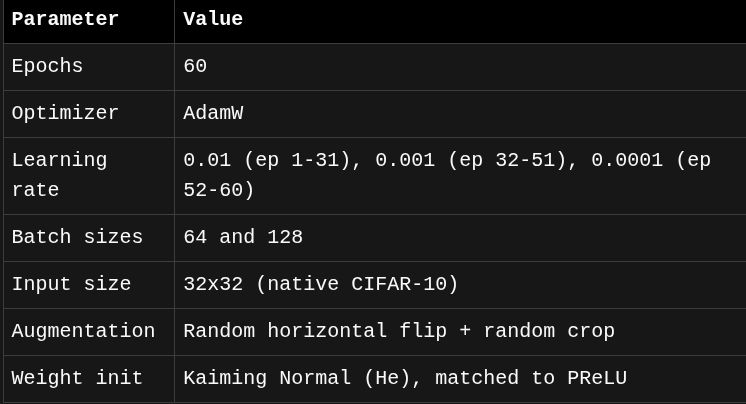This screenshot has width=746, height=404.
Task: Click the epochs value 60
Action: click(x=195, y=66)
